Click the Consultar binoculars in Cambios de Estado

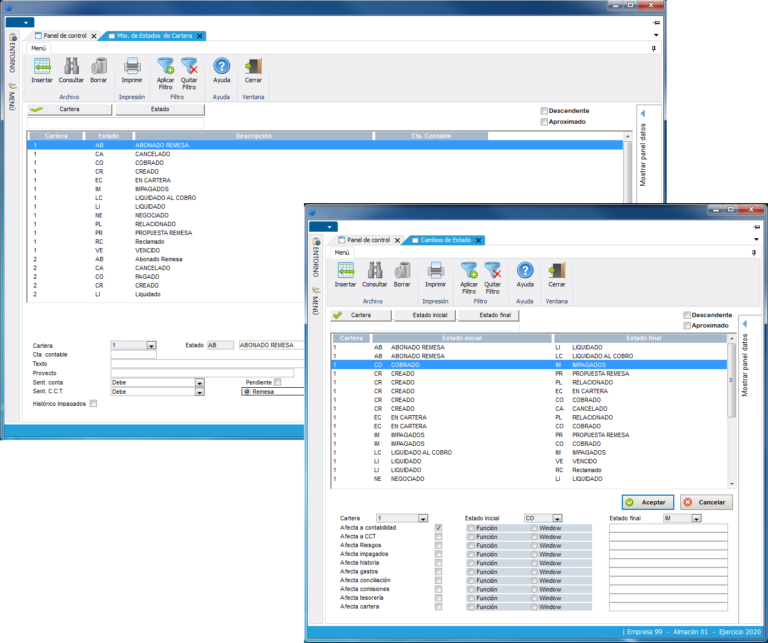[x=374, y=271]
